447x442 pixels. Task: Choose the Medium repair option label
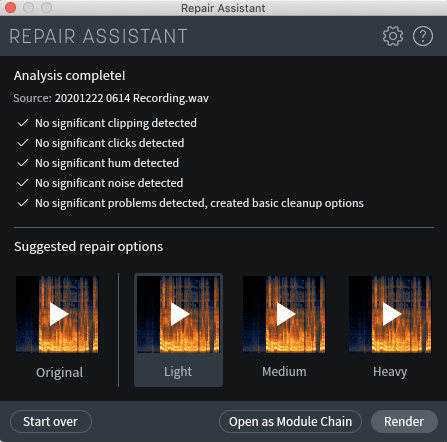pyautogui.click(x=284, y=371)
